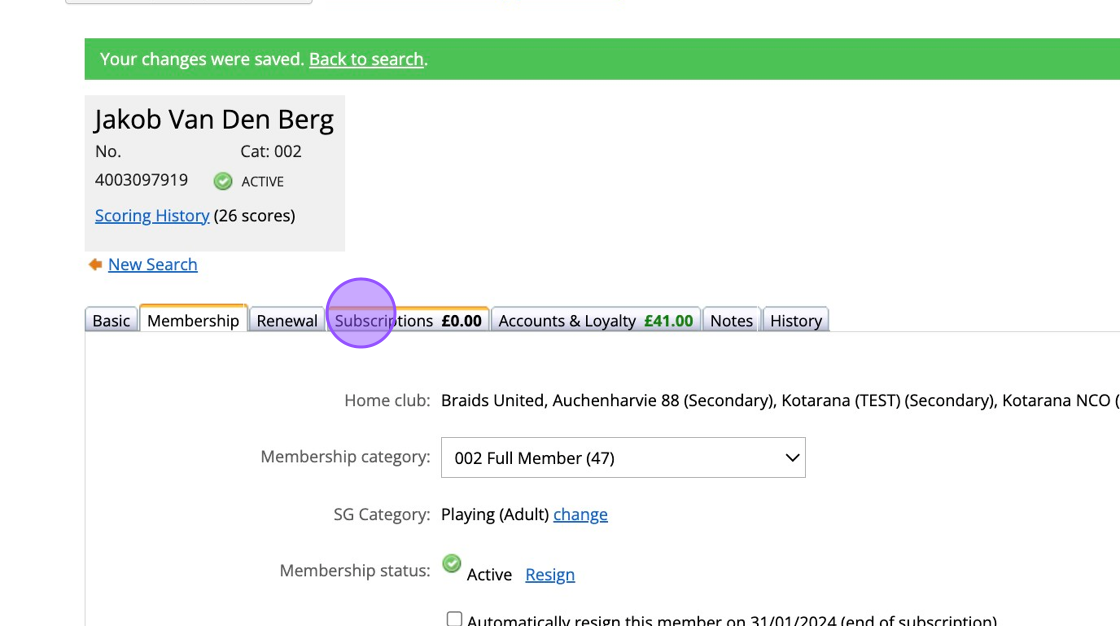Click the green check icon beside Membership status
Screen dimensions: 1120x626
point(452,564)
